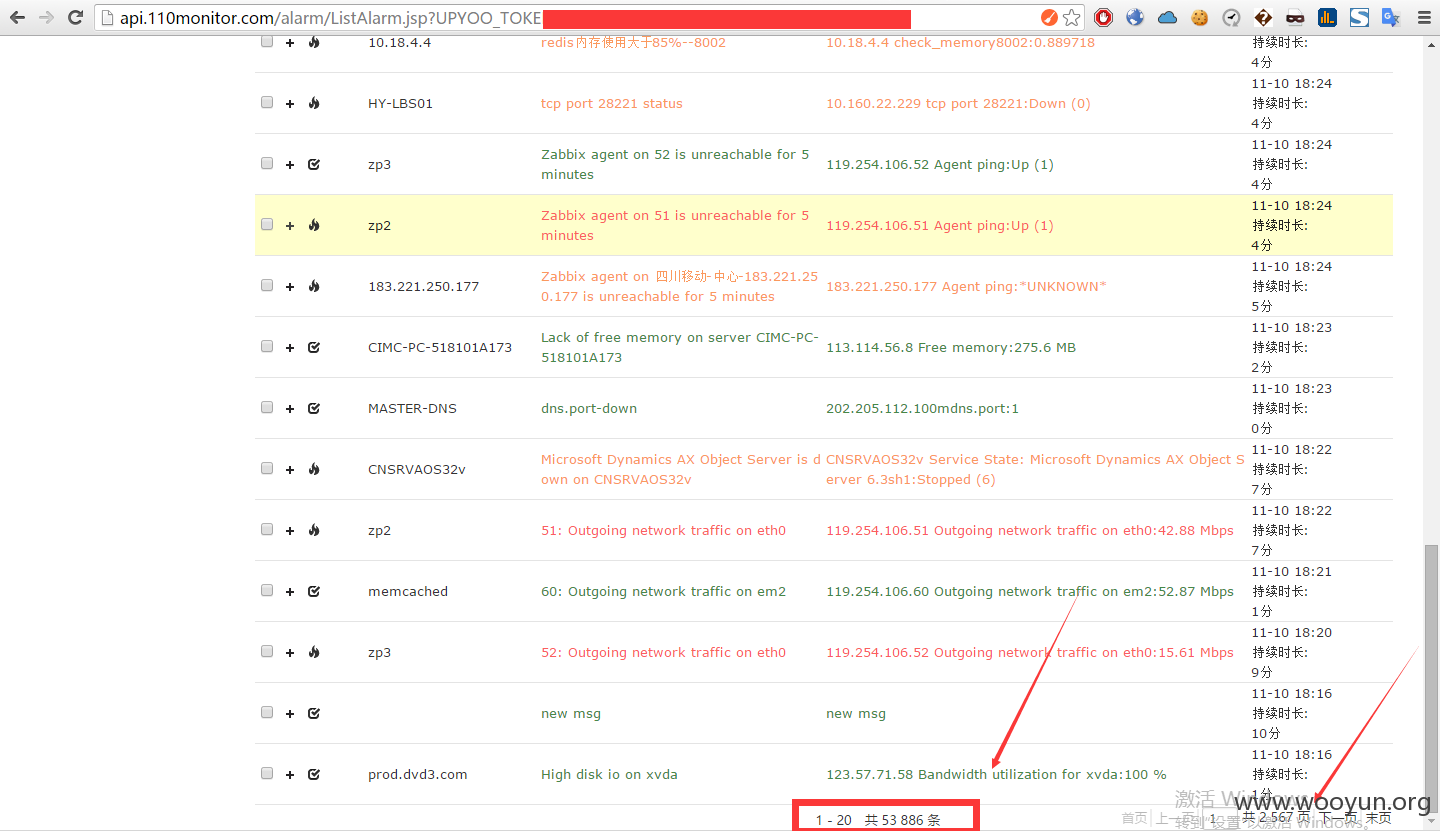
Task: Click the vertical scrollbar thumb
Action: pyautogui.click(x=1431, y=680)
